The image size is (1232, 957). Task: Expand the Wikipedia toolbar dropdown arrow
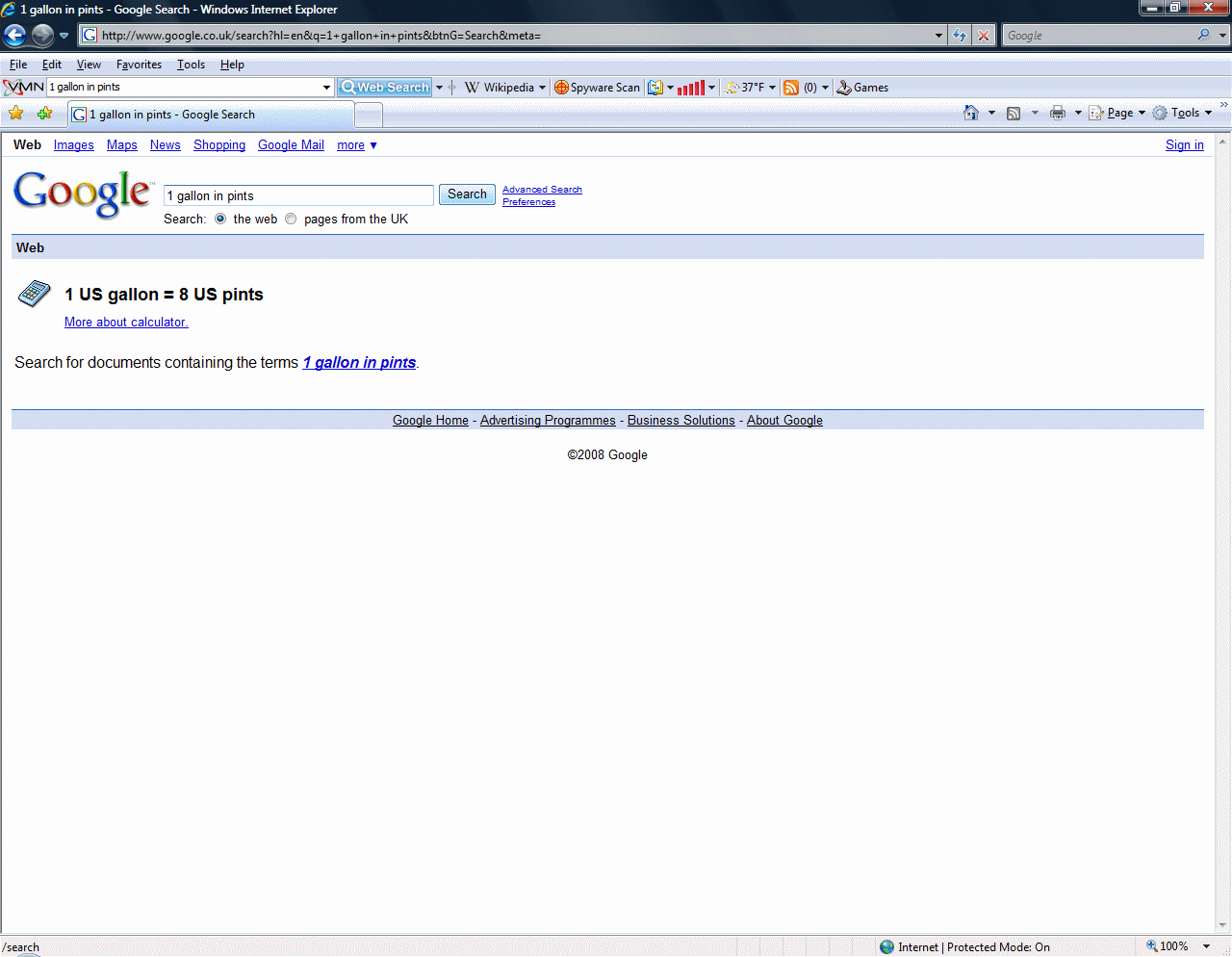coord(542,88)
